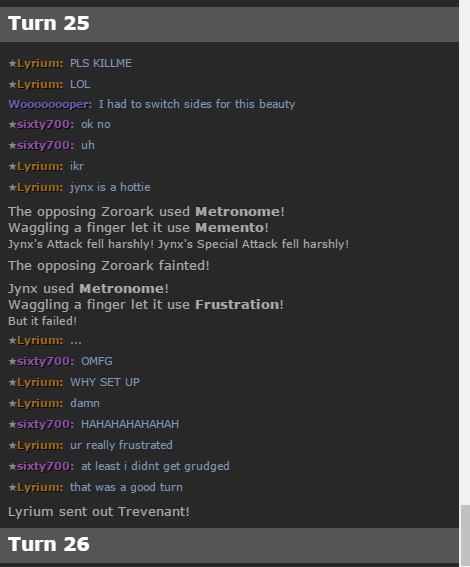Click Lyrium's name beside the "LOL" message
The height and width of the screenshot is (567, 470).
[x=40, y=84]
